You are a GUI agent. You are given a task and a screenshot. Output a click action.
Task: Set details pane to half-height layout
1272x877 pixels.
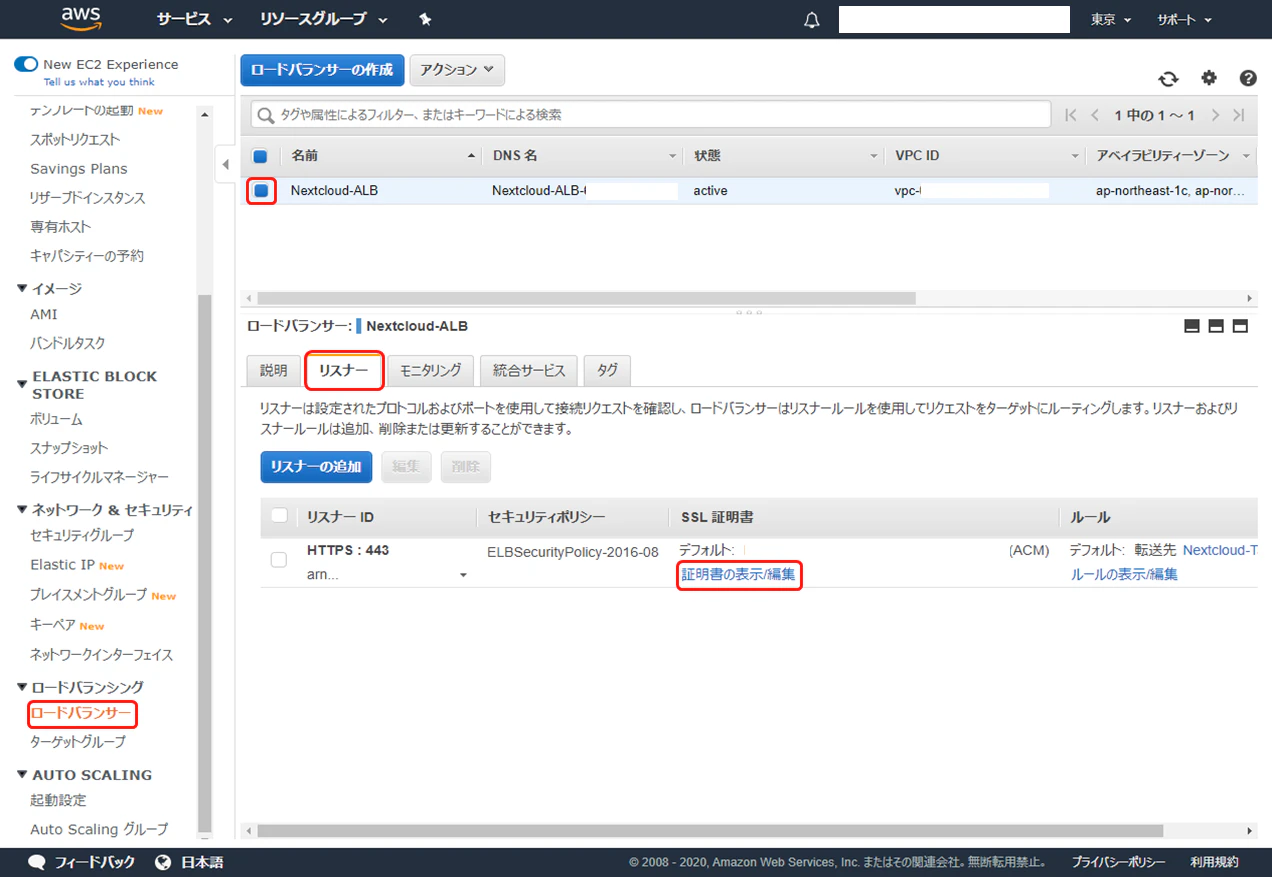1216,326
